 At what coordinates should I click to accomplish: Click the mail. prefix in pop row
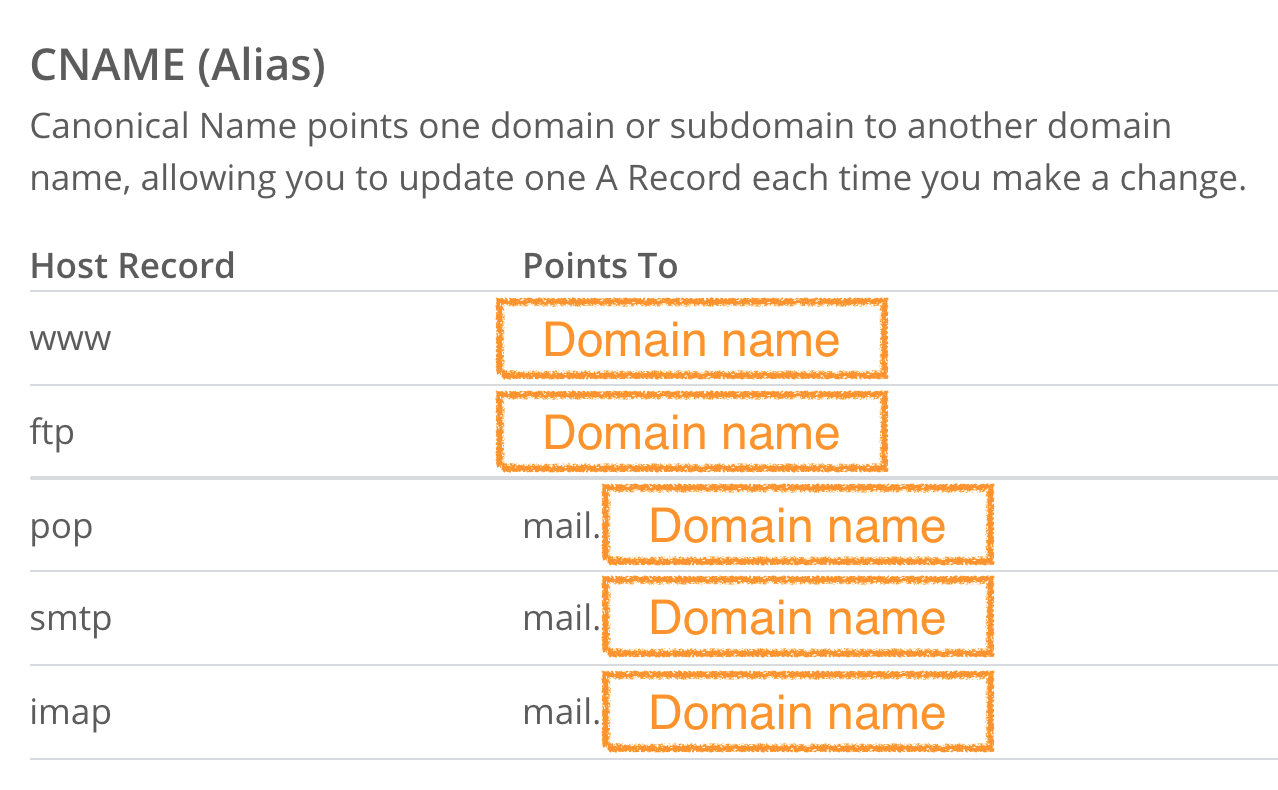(x=561, y=525)
